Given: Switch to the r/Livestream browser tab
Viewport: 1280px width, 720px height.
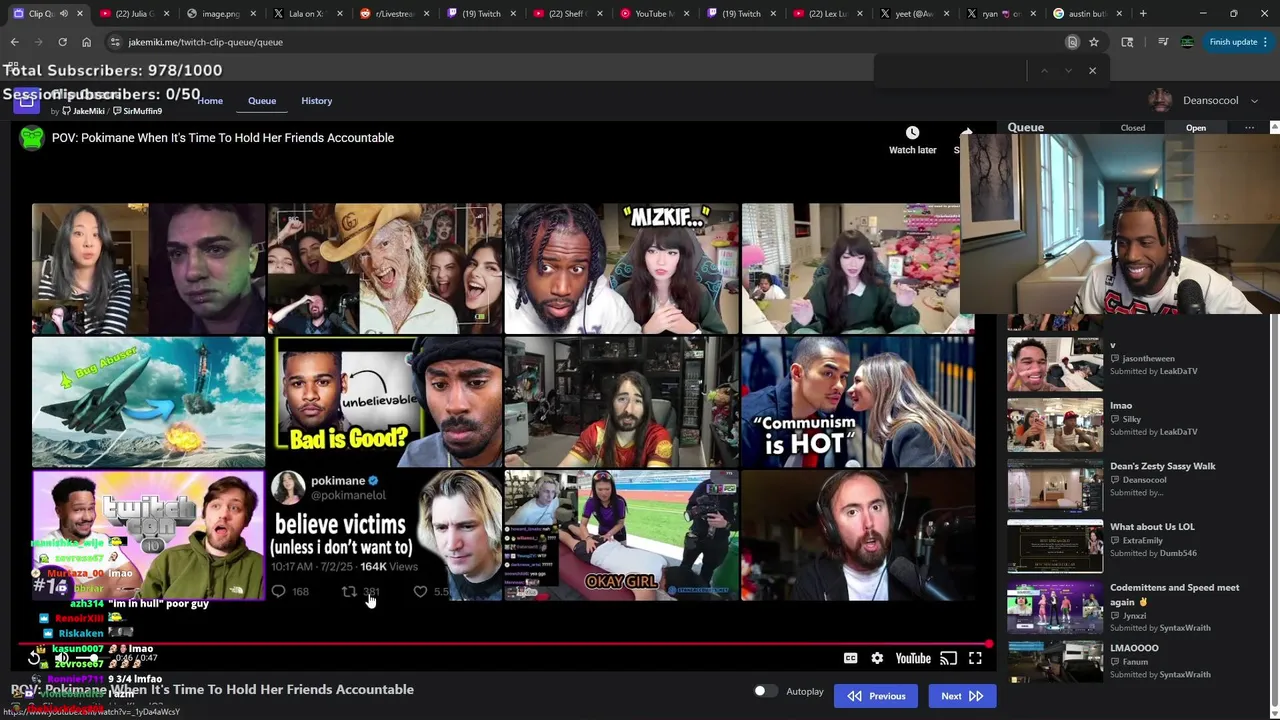Looking at the screenshot, I should 394,14.
